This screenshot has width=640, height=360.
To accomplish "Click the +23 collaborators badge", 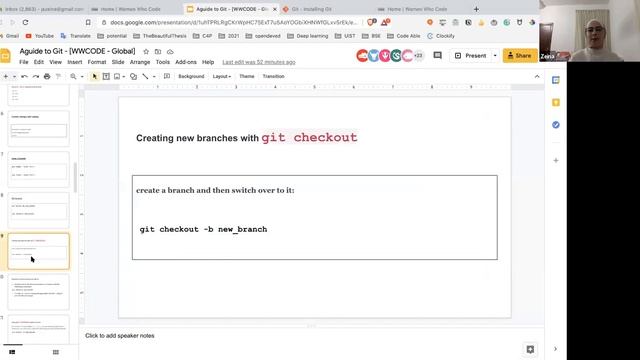I will [418, 56].
